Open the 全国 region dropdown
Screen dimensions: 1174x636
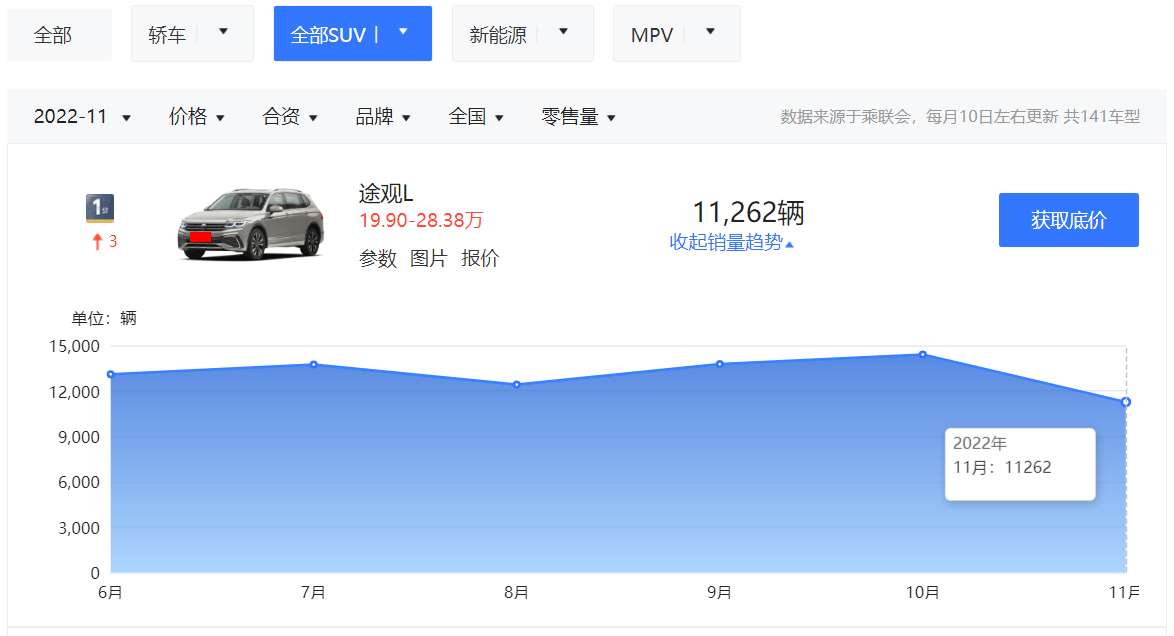[475, 117]
